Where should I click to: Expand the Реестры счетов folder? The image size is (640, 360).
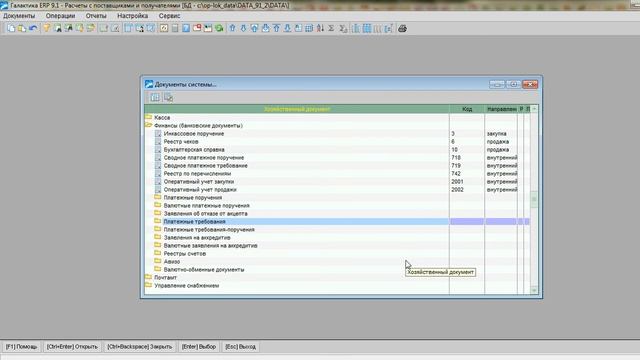coord(158,253)
